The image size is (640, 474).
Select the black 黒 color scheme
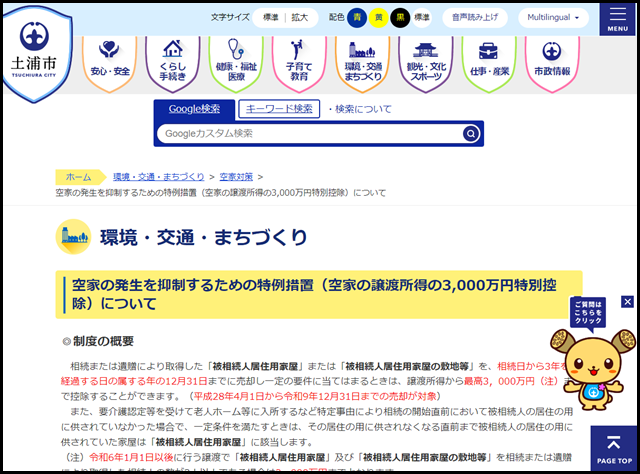pyautogui.click(x=400, y=18)
